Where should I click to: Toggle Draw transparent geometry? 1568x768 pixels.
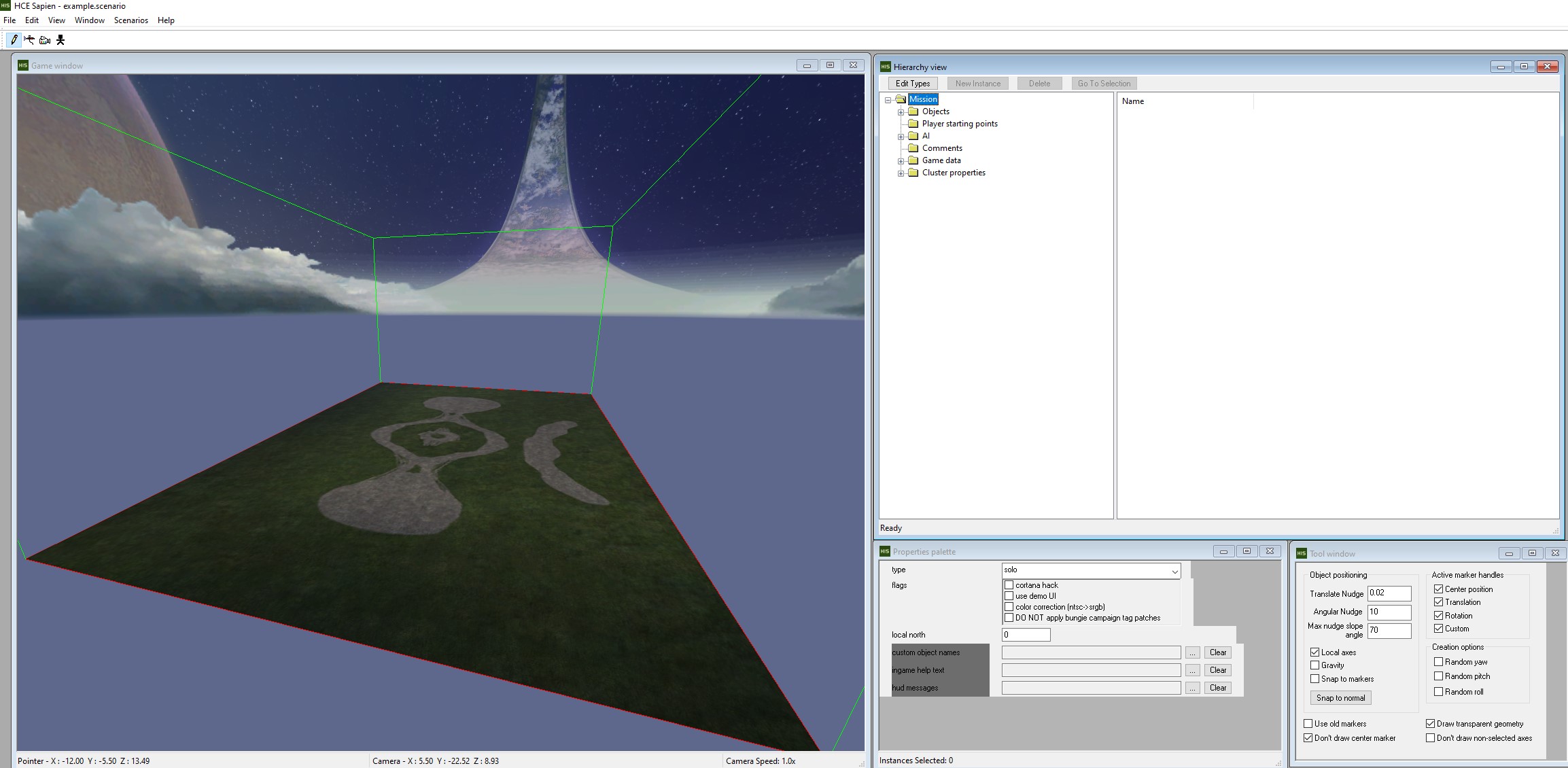pyautogui.click(x=1430, y=724)
